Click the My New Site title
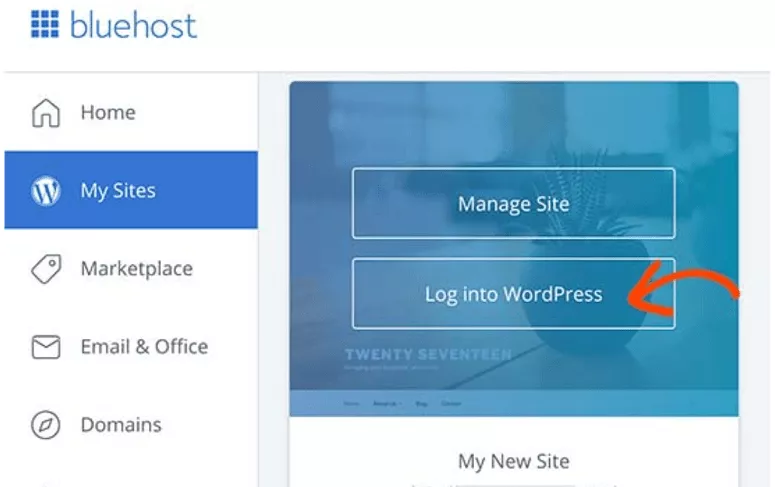775x487 pixels. pyautogui.click(x=513, y=461)
